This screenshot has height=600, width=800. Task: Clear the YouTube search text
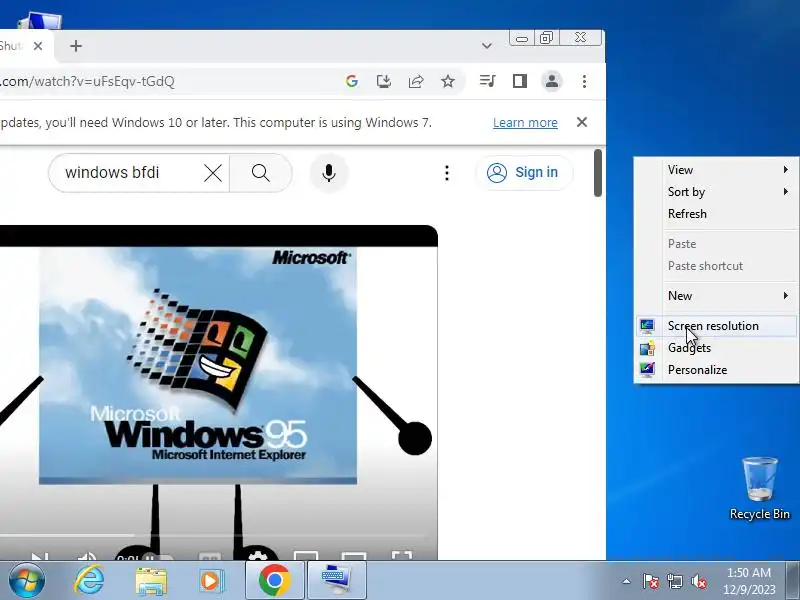tap(213, 173)
